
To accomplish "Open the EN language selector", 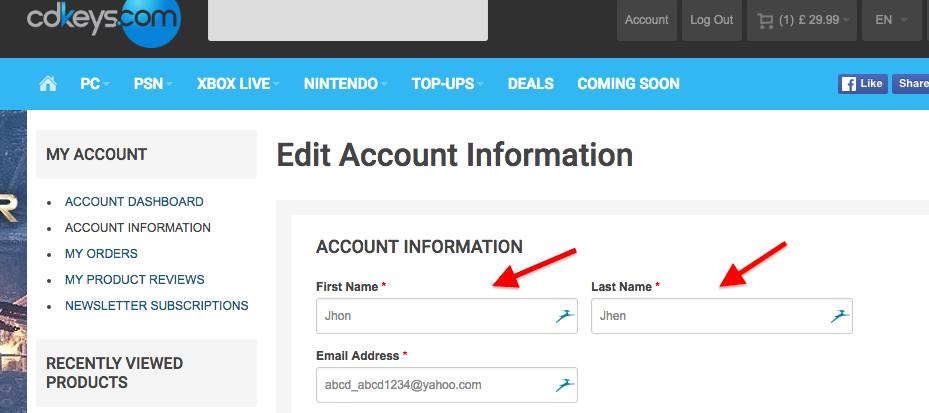I will [x=891, y=20].
